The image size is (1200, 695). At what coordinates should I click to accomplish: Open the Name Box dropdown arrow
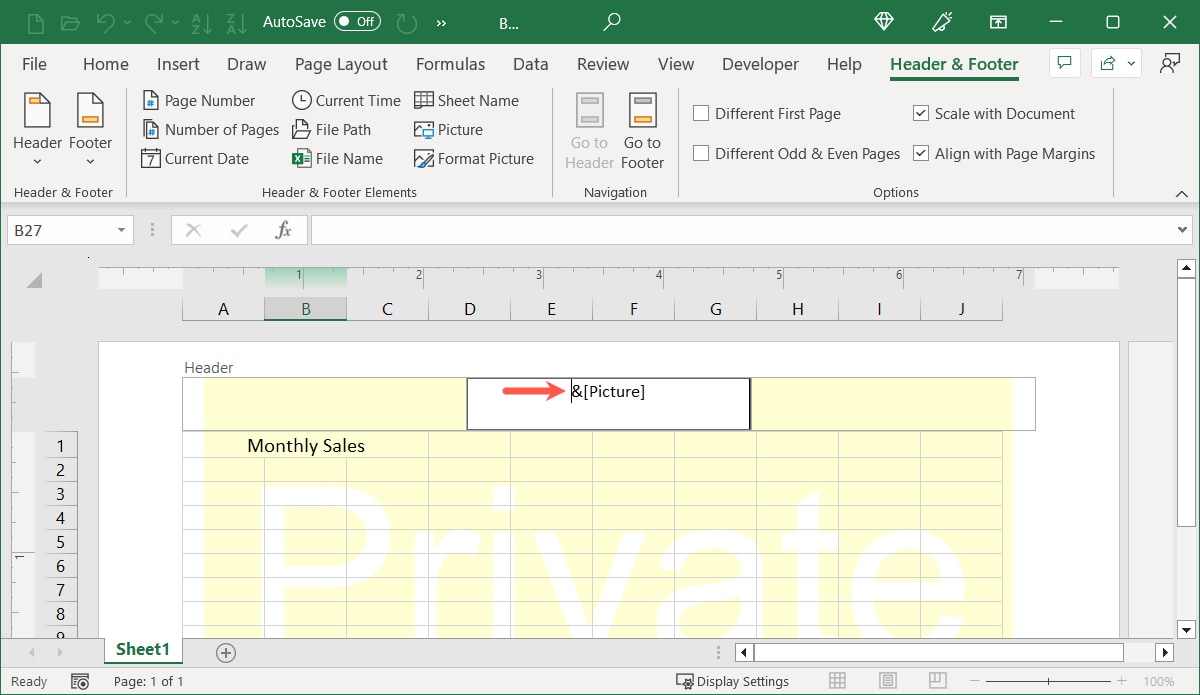point(122,231)
